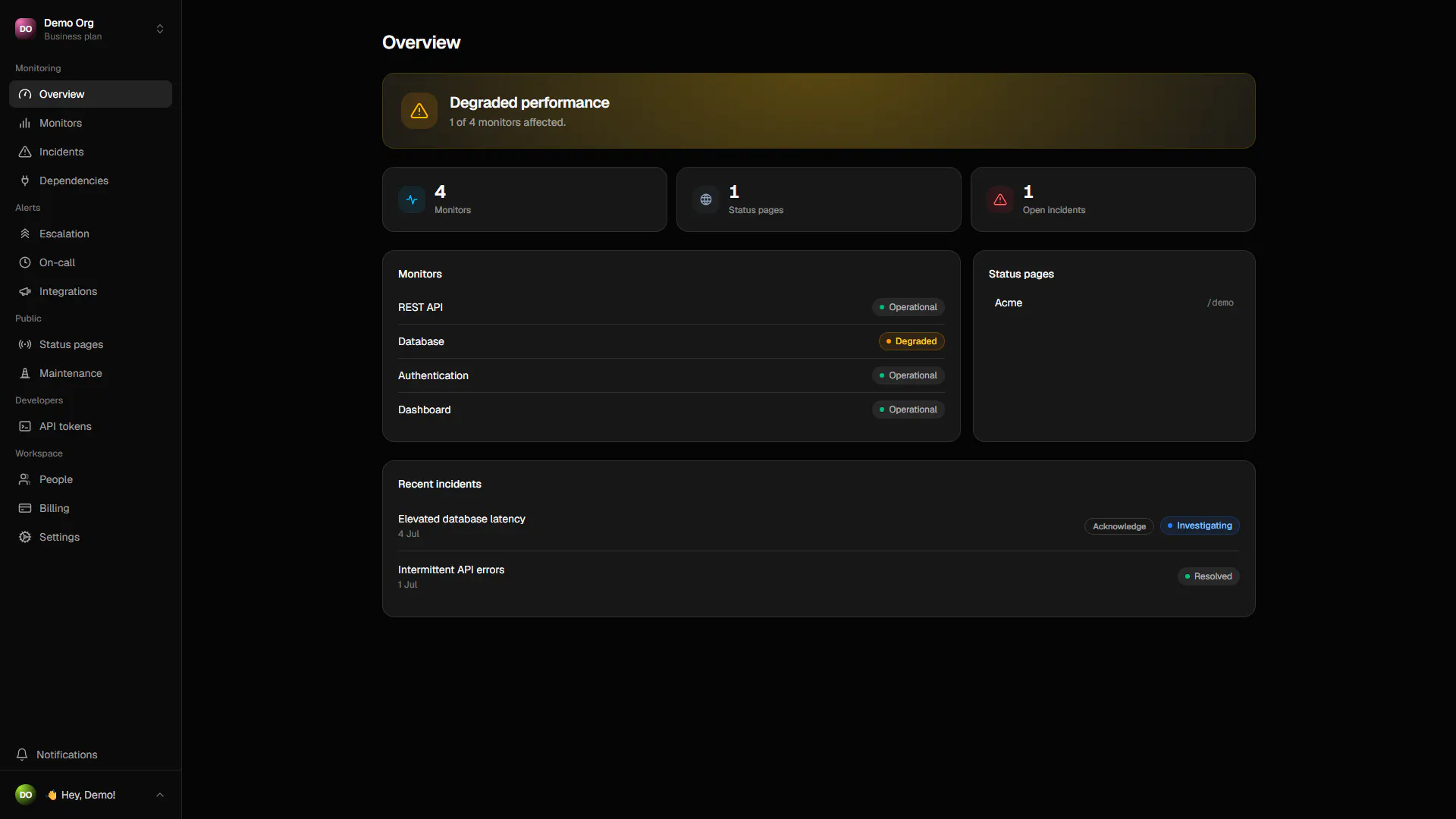This screenshot has height=819, width=1456.
Task: Click the green DO user avatar
Action: pos(26,795)
